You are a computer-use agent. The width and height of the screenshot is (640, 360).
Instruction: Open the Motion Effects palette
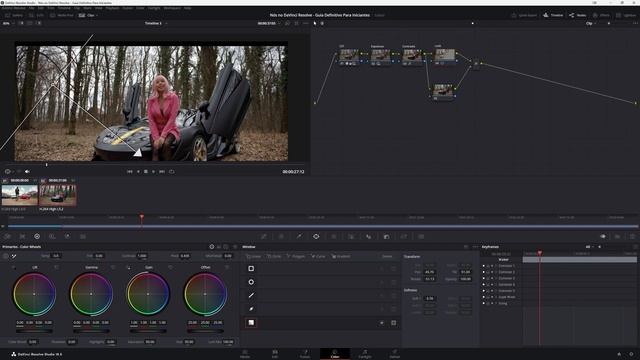pos(83,236)
